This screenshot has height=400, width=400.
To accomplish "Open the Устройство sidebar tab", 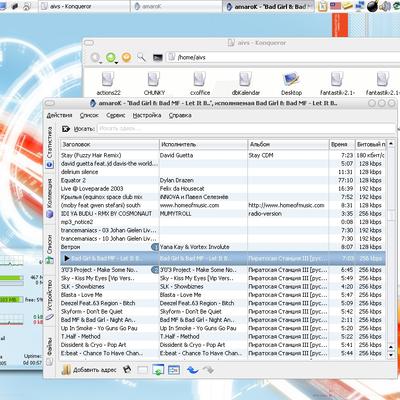I will [49, 299].
